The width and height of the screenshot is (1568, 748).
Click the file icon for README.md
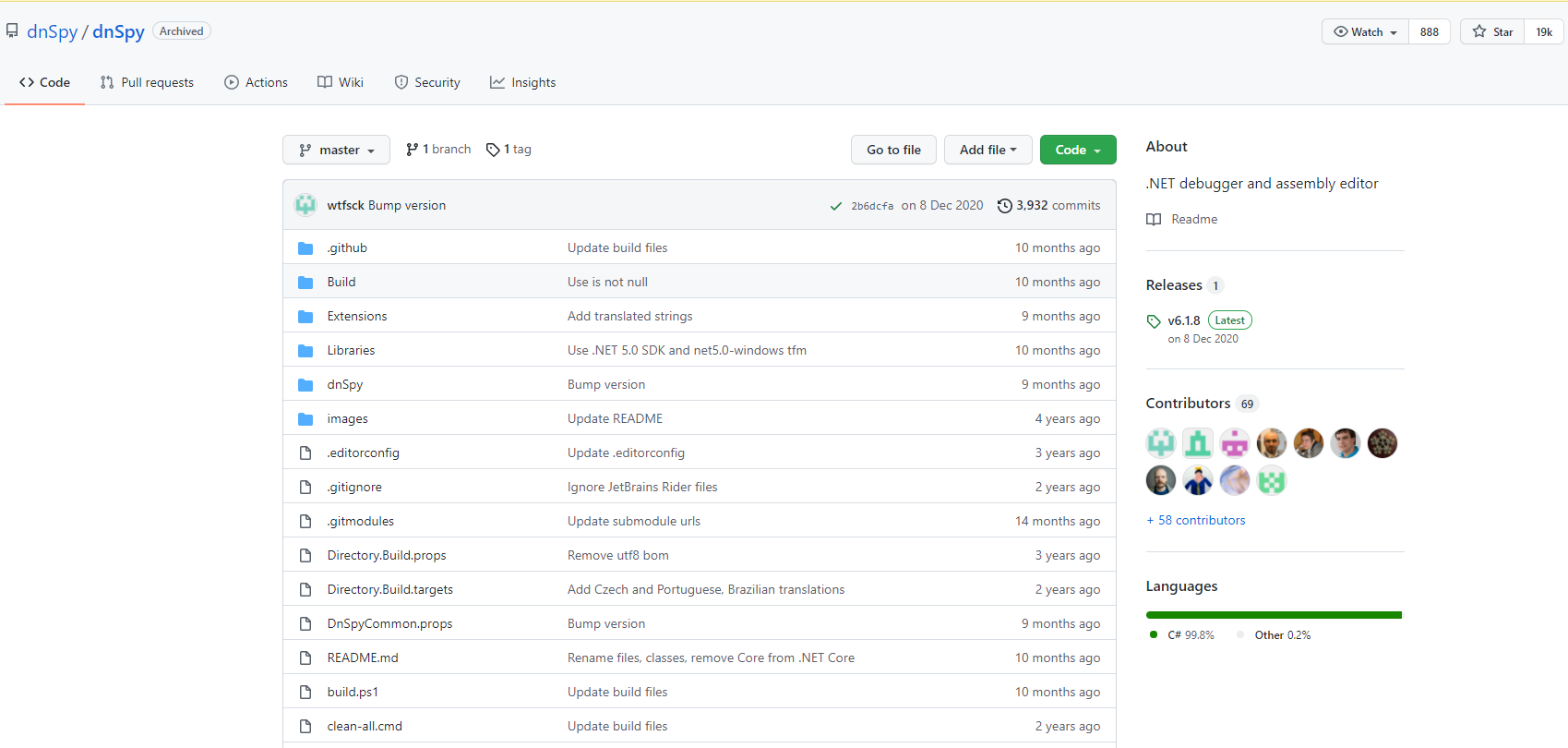tap(305, 658)
